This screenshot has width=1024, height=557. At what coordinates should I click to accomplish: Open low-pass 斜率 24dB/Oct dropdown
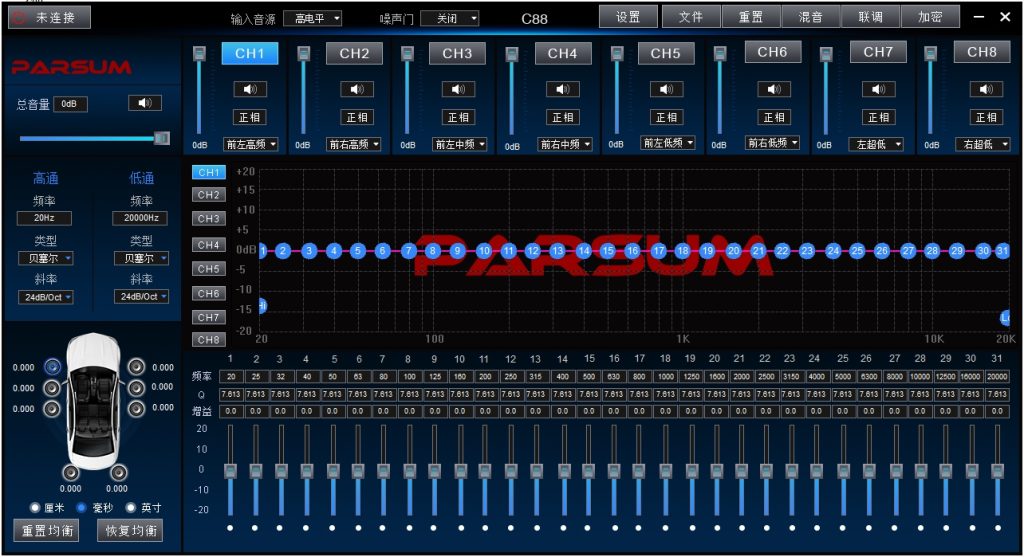[141, 296]
